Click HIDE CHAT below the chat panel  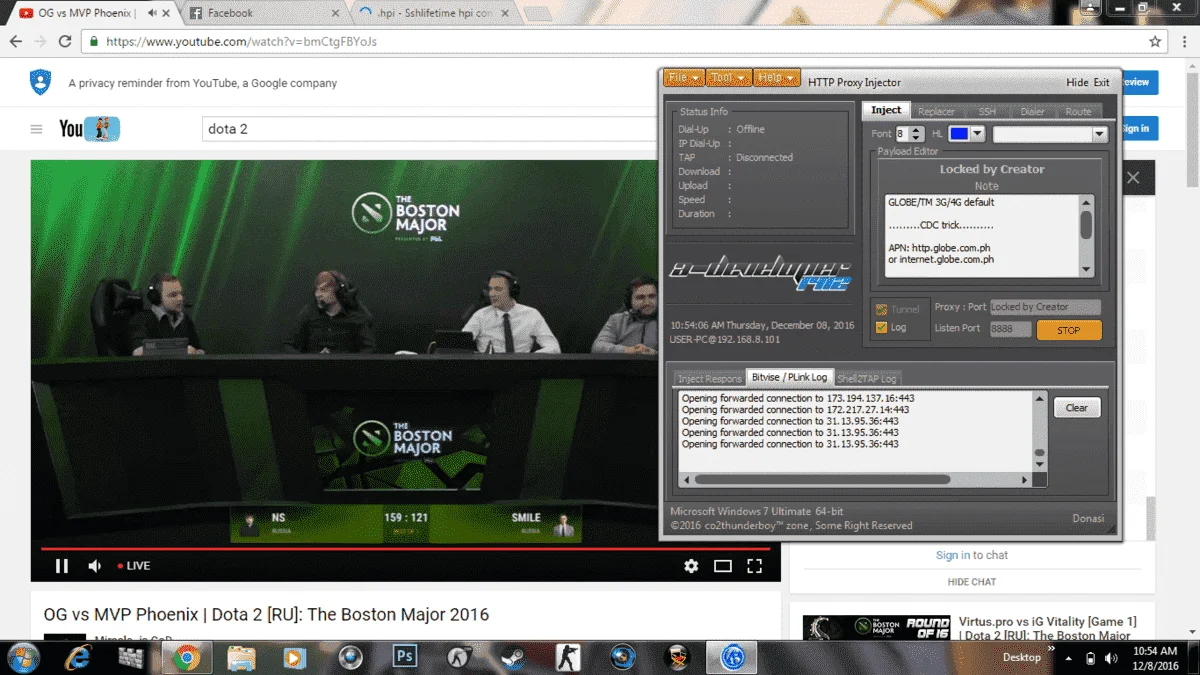[972, 582]
